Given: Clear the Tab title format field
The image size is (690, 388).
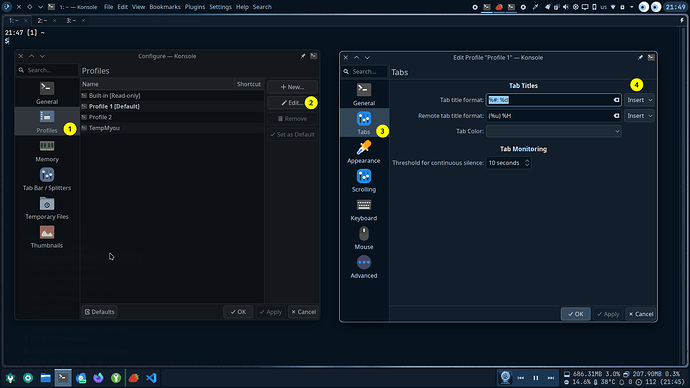Looking at the screenshot, I should click(x=616, y=100).
